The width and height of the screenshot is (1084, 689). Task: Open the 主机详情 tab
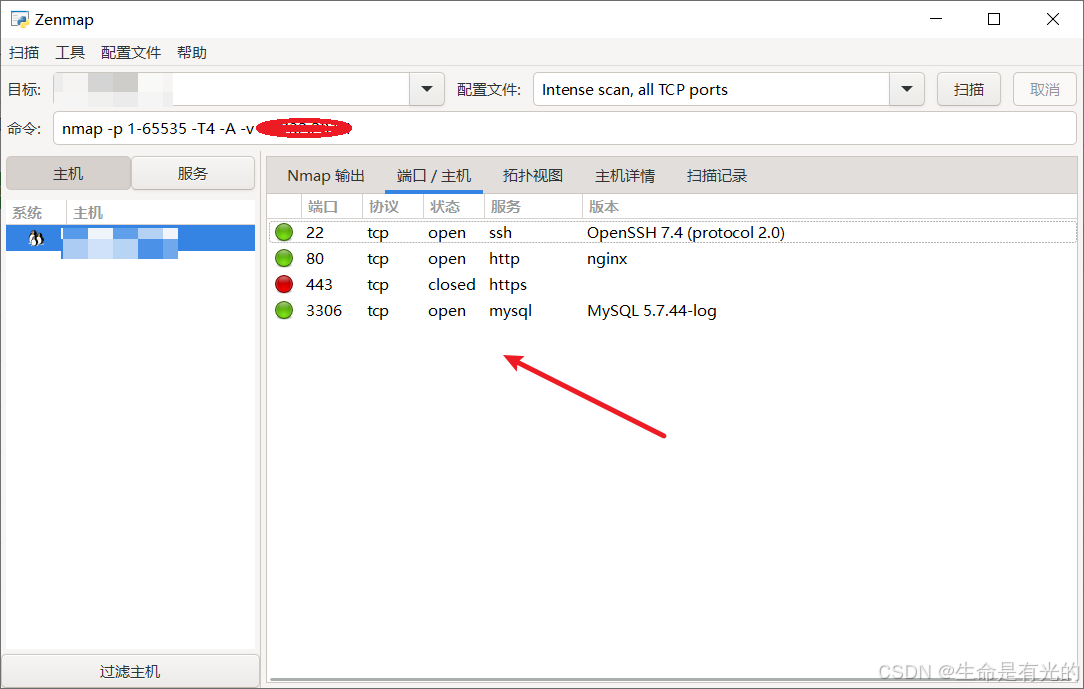coord(625,176)
